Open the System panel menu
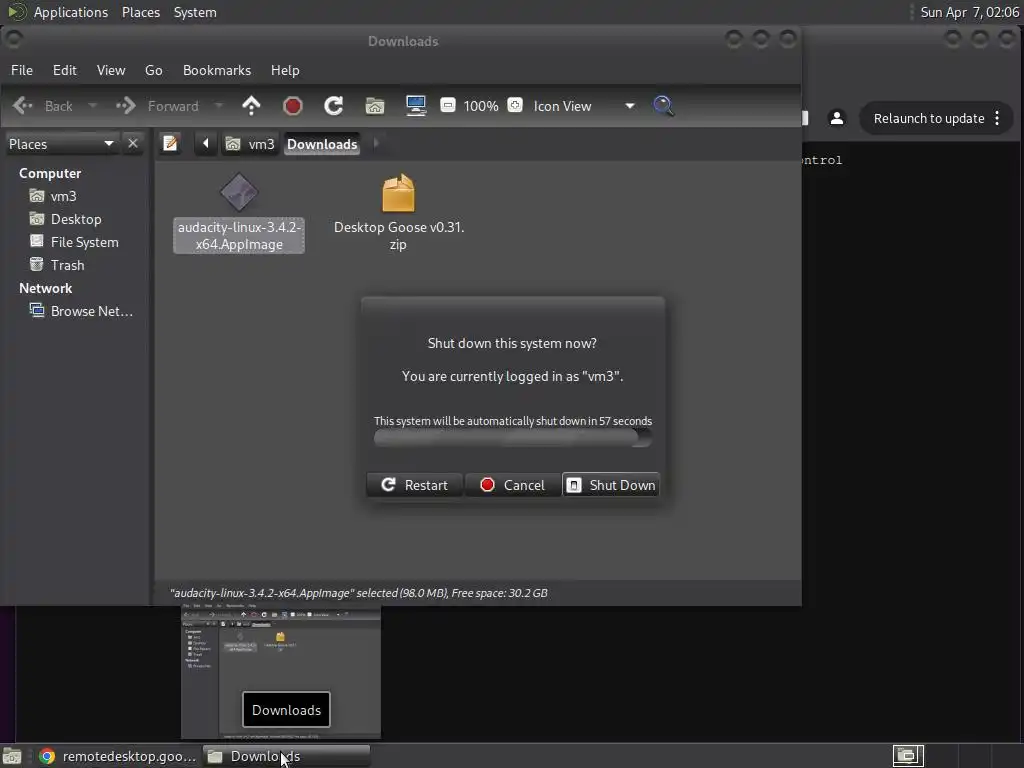1024x768 pixels. pos(195,12)
